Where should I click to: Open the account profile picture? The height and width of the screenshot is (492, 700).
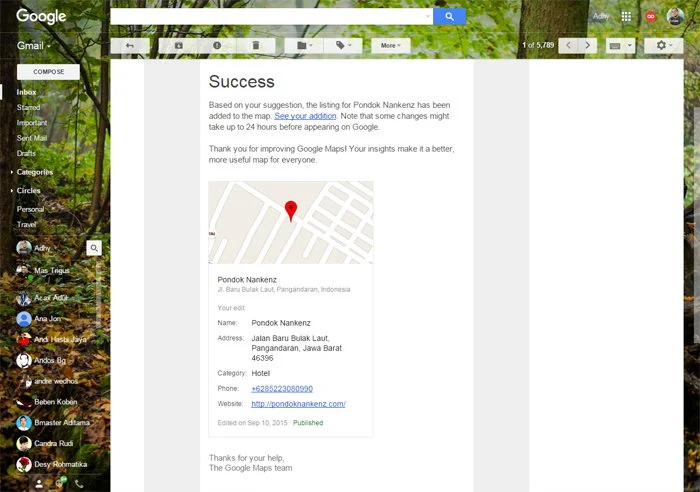pos(675,17)
